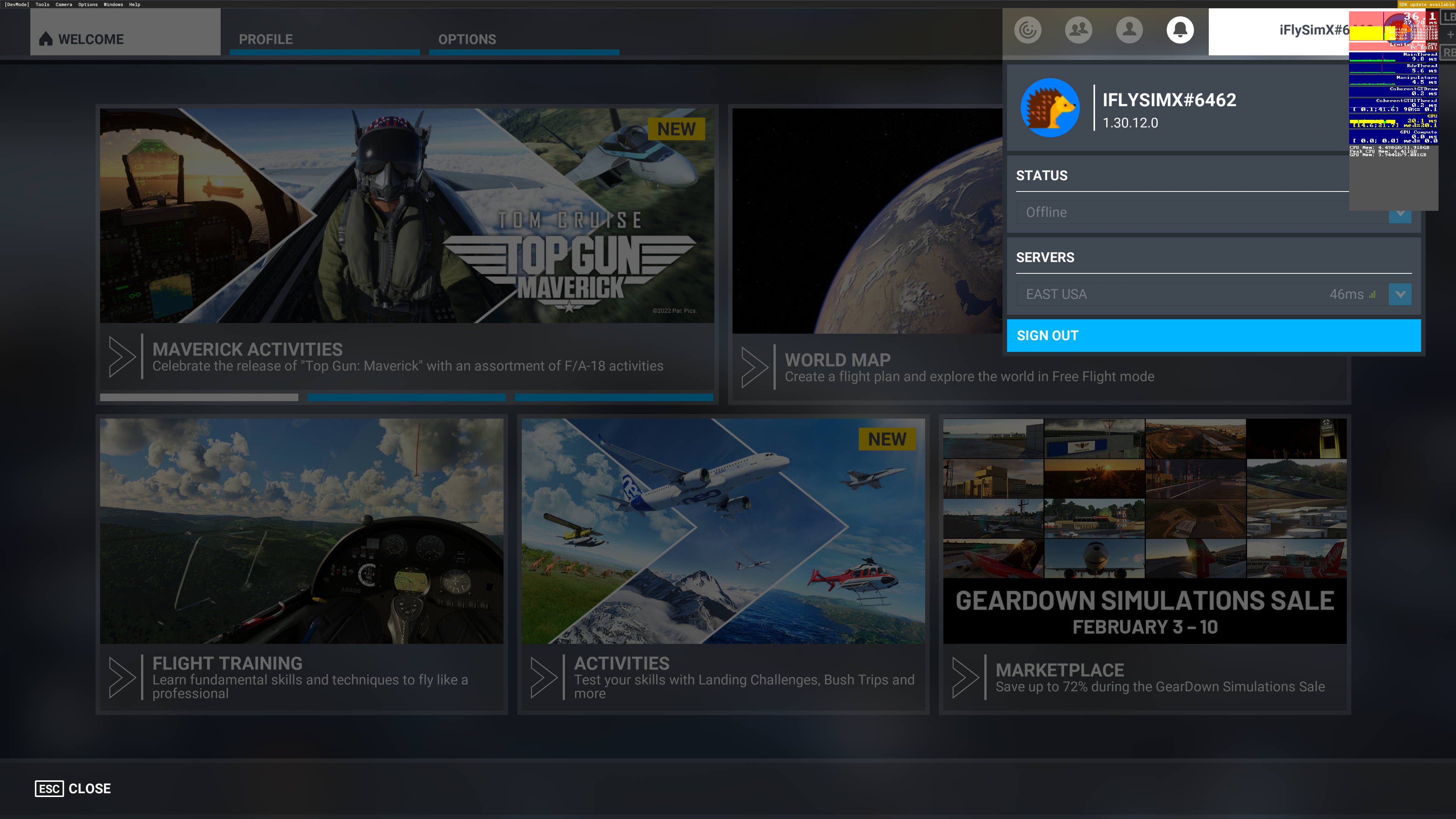Open the notifications bell icon
Image resolution: width=1456 pixels, height=819 pixels.
pyautogui.click(x=1180, y=30)
